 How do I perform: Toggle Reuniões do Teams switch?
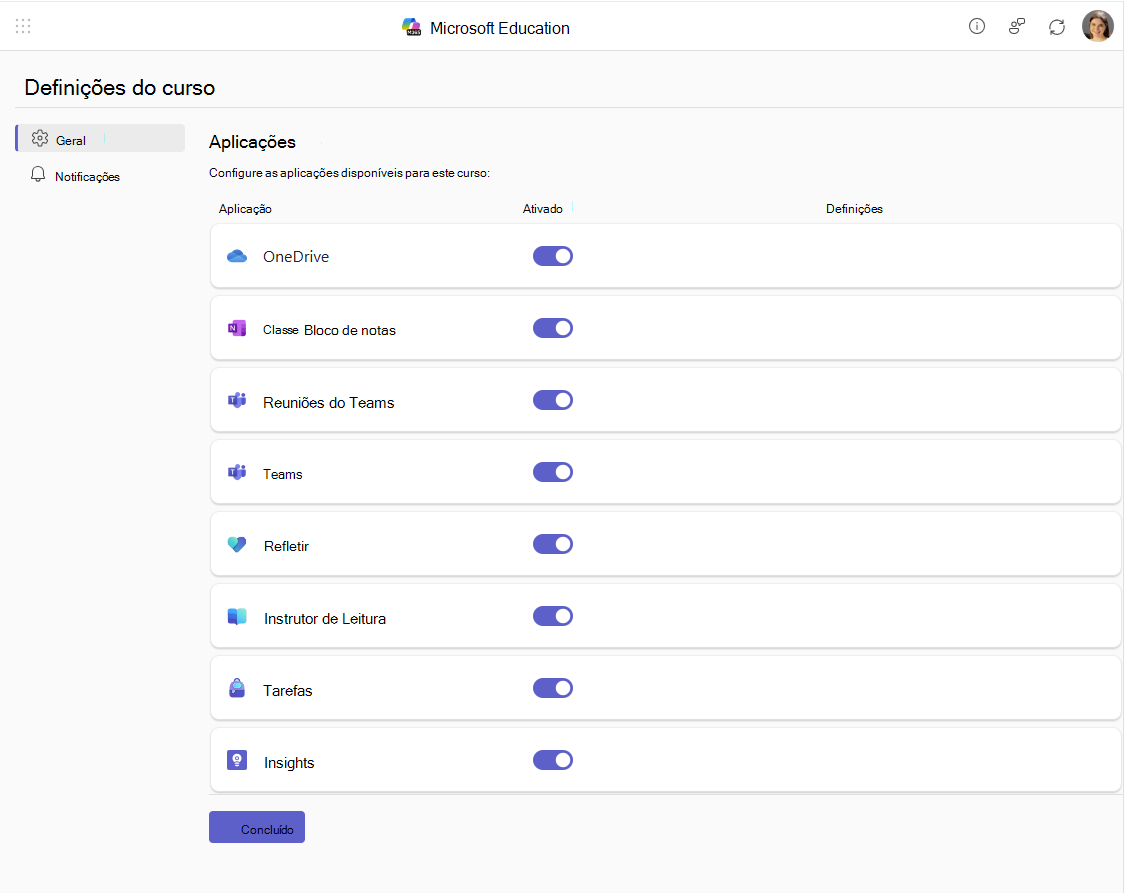(552, 400)
